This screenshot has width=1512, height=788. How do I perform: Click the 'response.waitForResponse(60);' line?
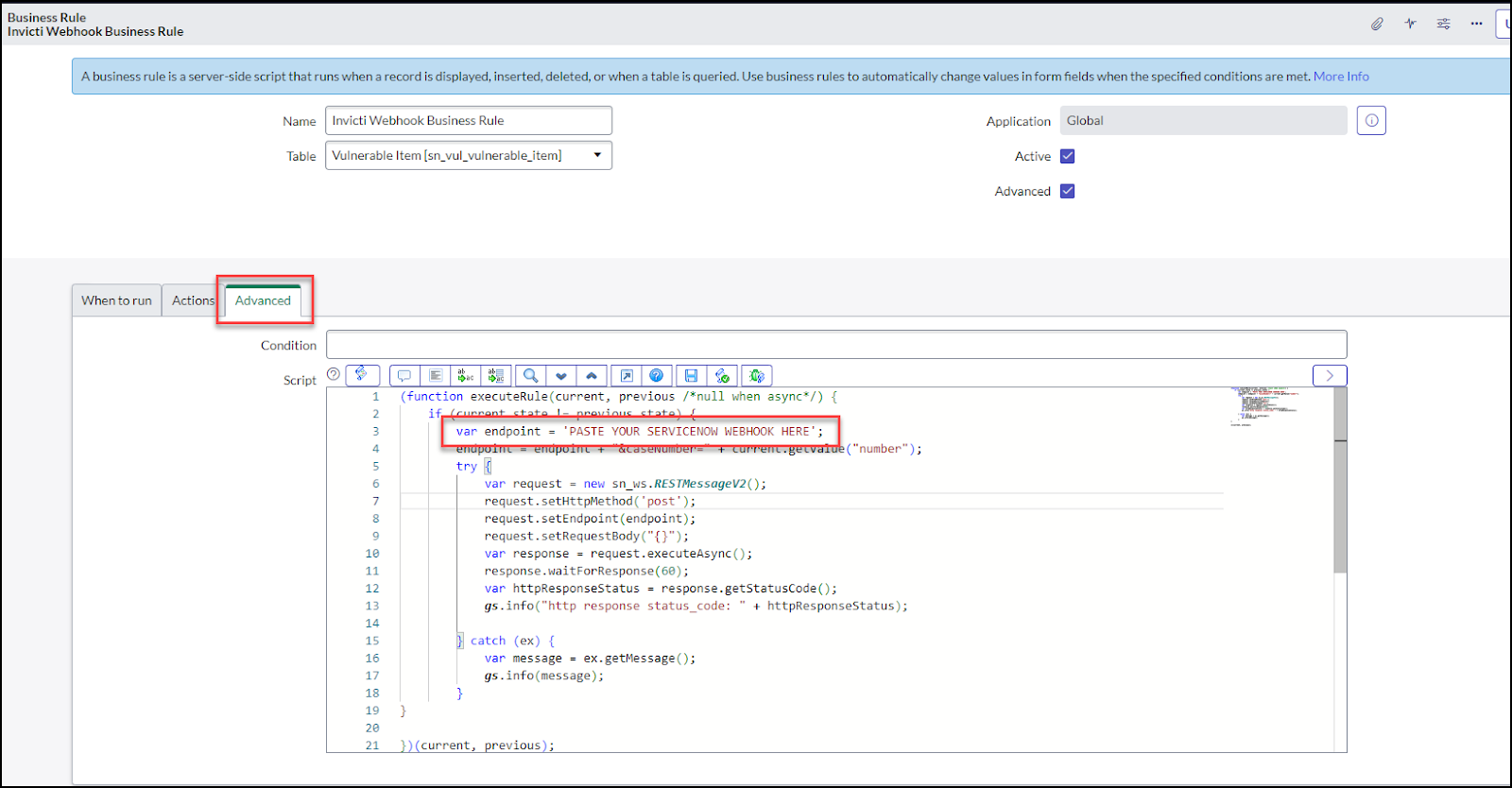[x=587, y=571]
